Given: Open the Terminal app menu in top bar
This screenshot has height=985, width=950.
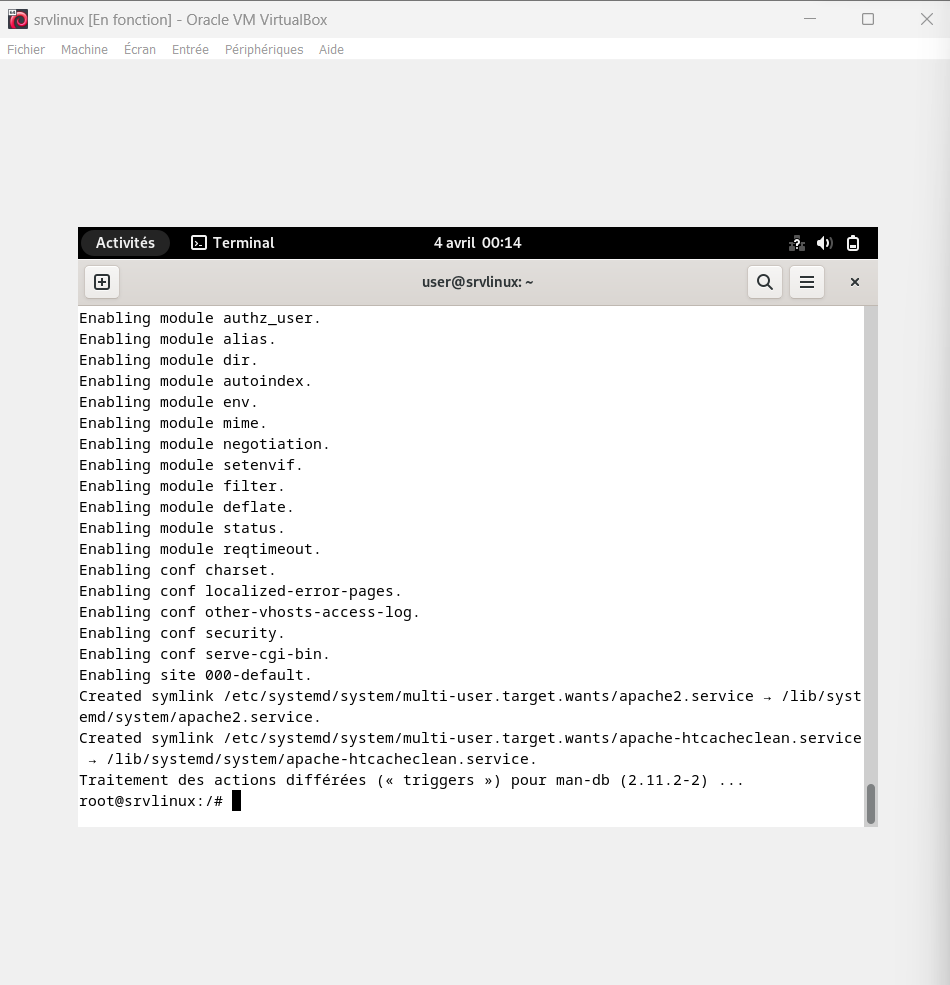Looking at the screenshot, I should [x=233, y=243].
